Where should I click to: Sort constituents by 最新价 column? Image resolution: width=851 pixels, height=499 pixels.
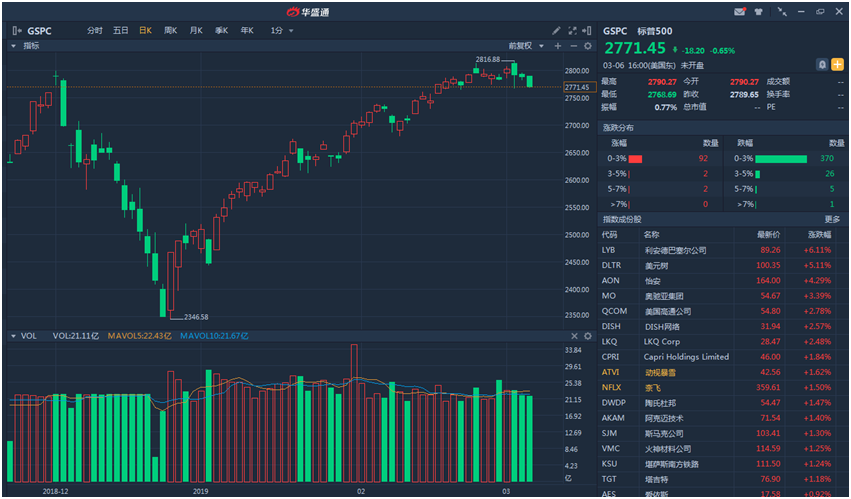[x=769, y=235]
